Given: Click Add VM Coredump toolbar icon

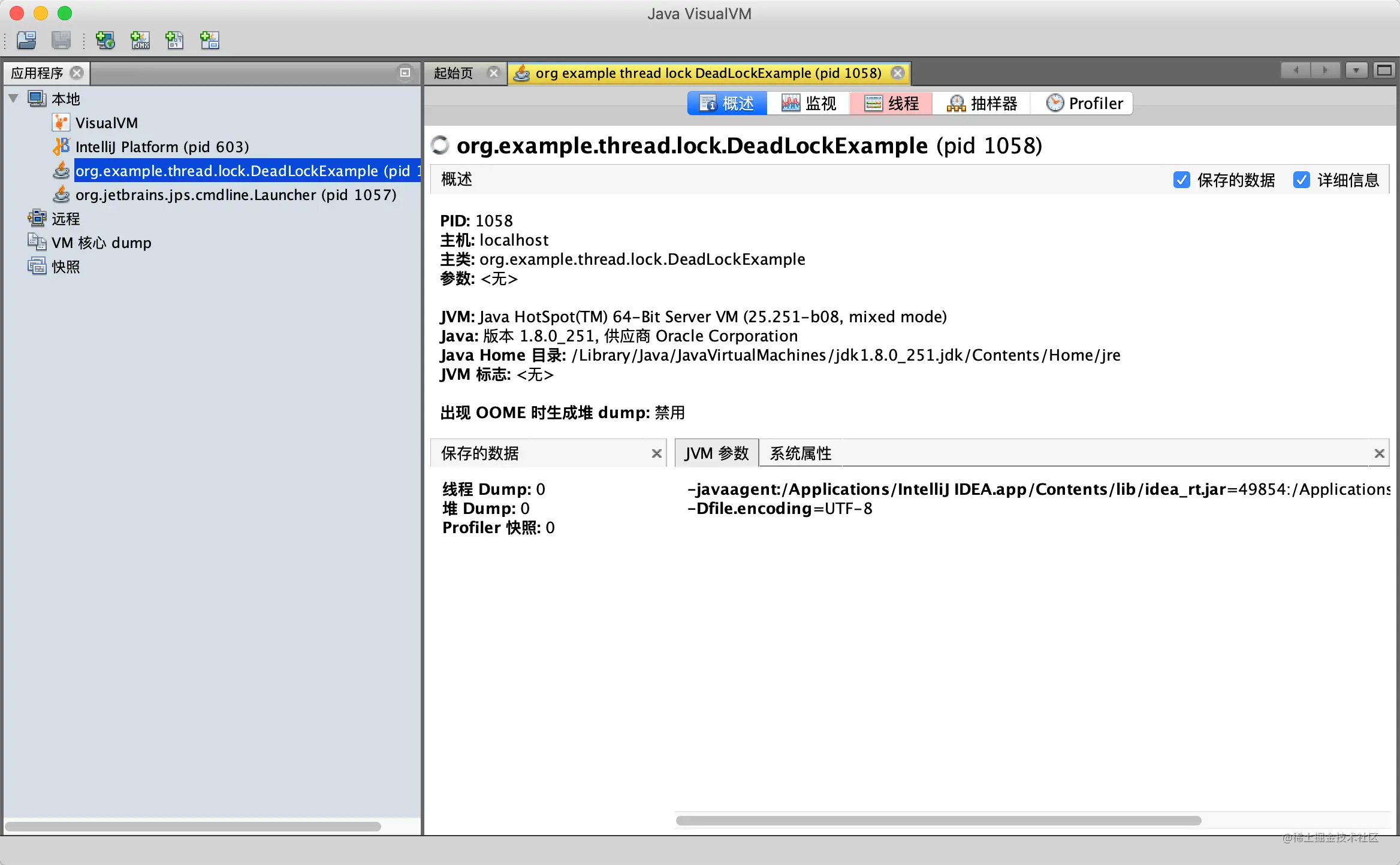Looking at the screenshot, I should coord(174,40).
